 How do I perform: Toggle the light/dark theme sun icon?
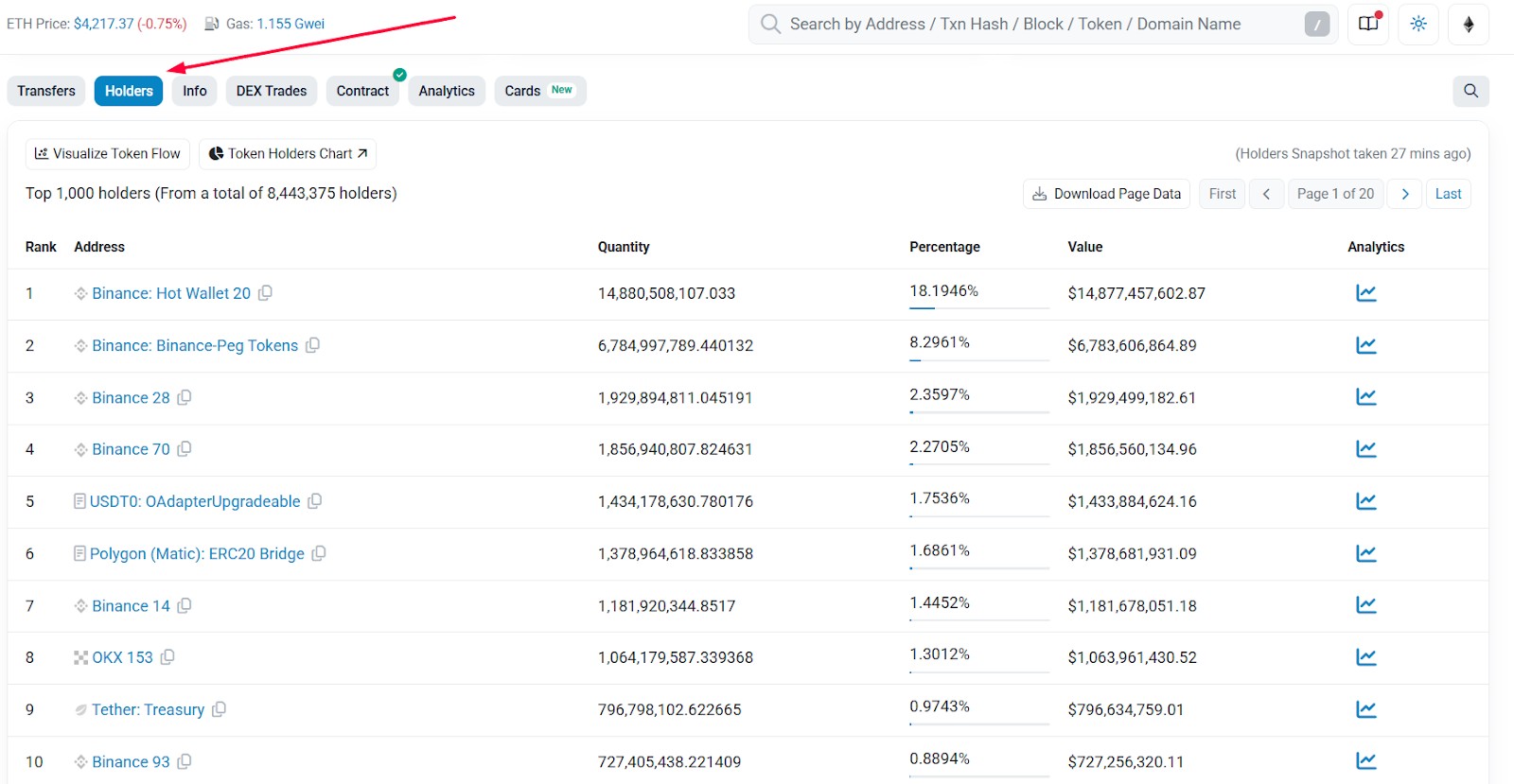tap(1418, 24)
